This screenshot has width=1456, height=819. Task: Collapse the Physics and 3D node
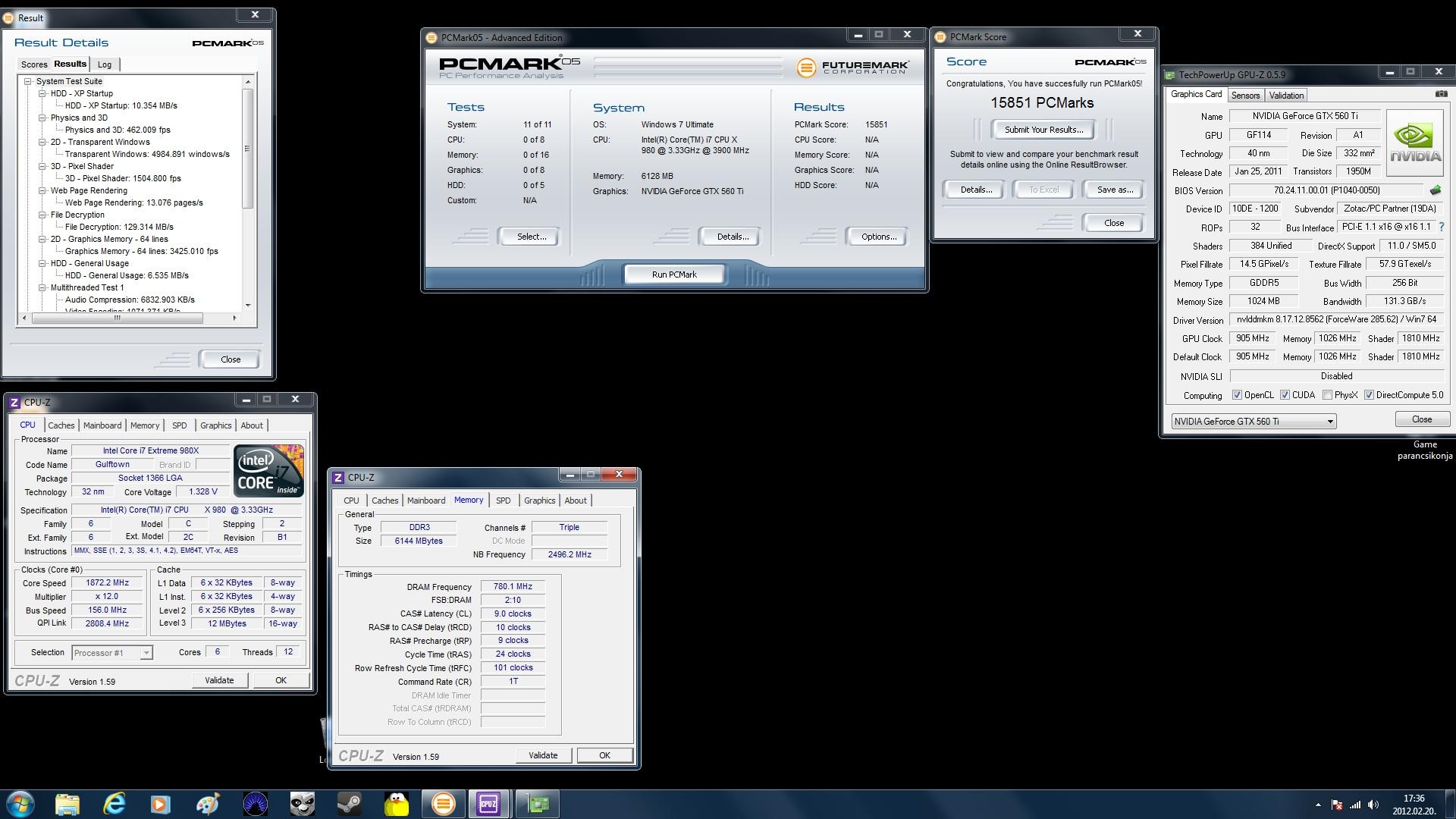point(42,118)
